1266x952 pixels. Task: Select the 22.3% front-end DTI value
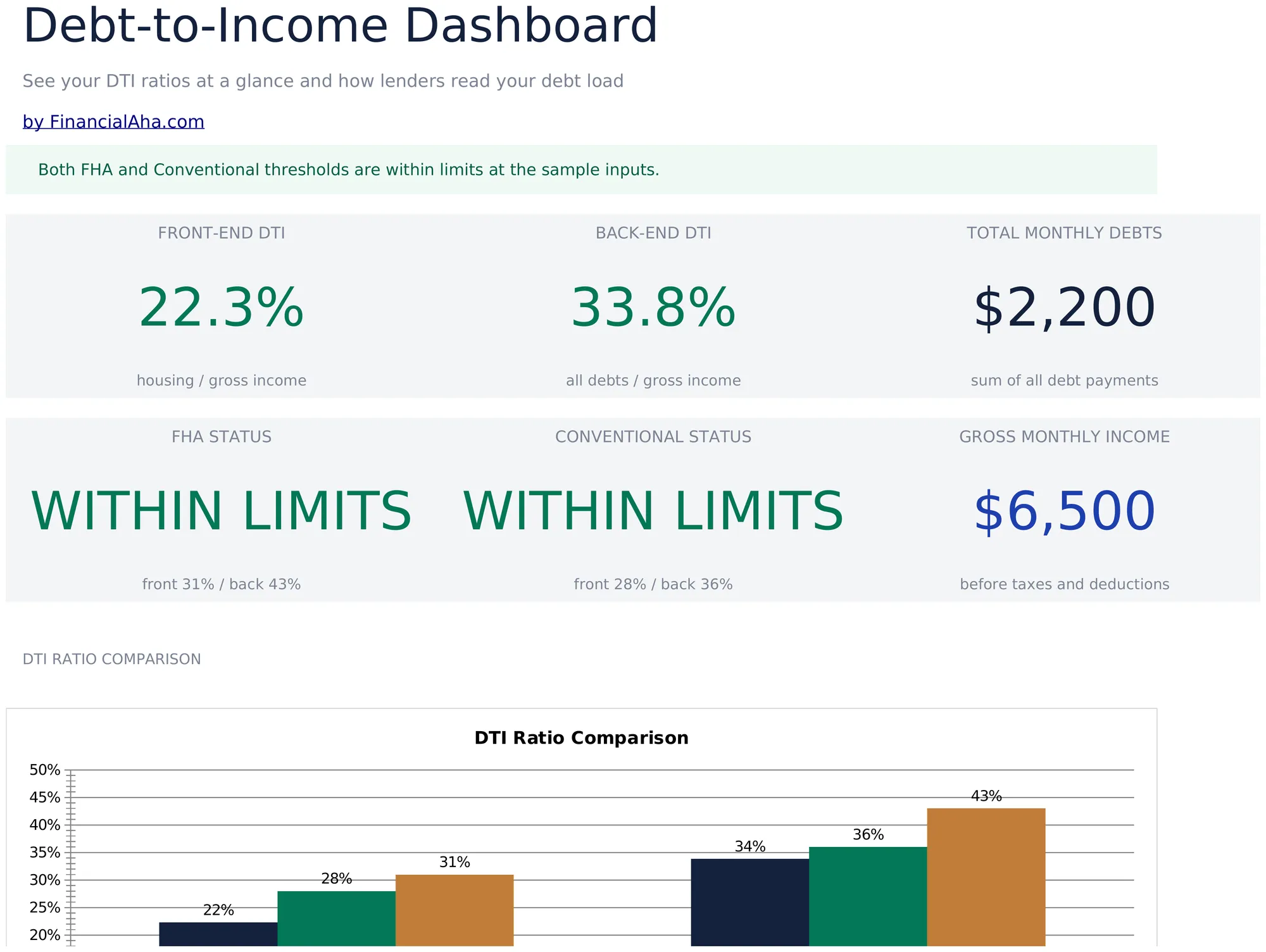222,308
